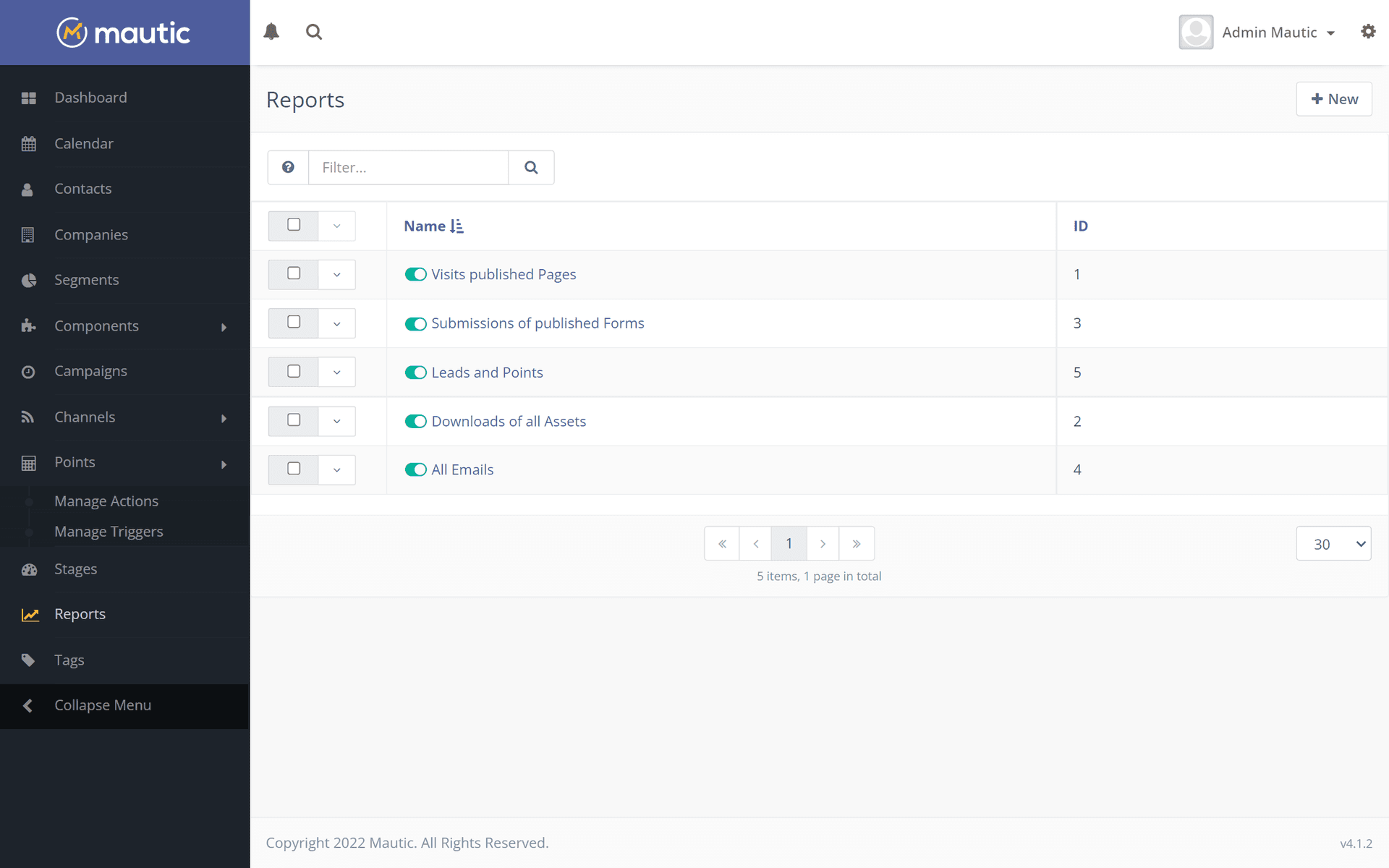Click the New report button
Viewport: 1389px width, 868px height.
[x=1334, y=99]
